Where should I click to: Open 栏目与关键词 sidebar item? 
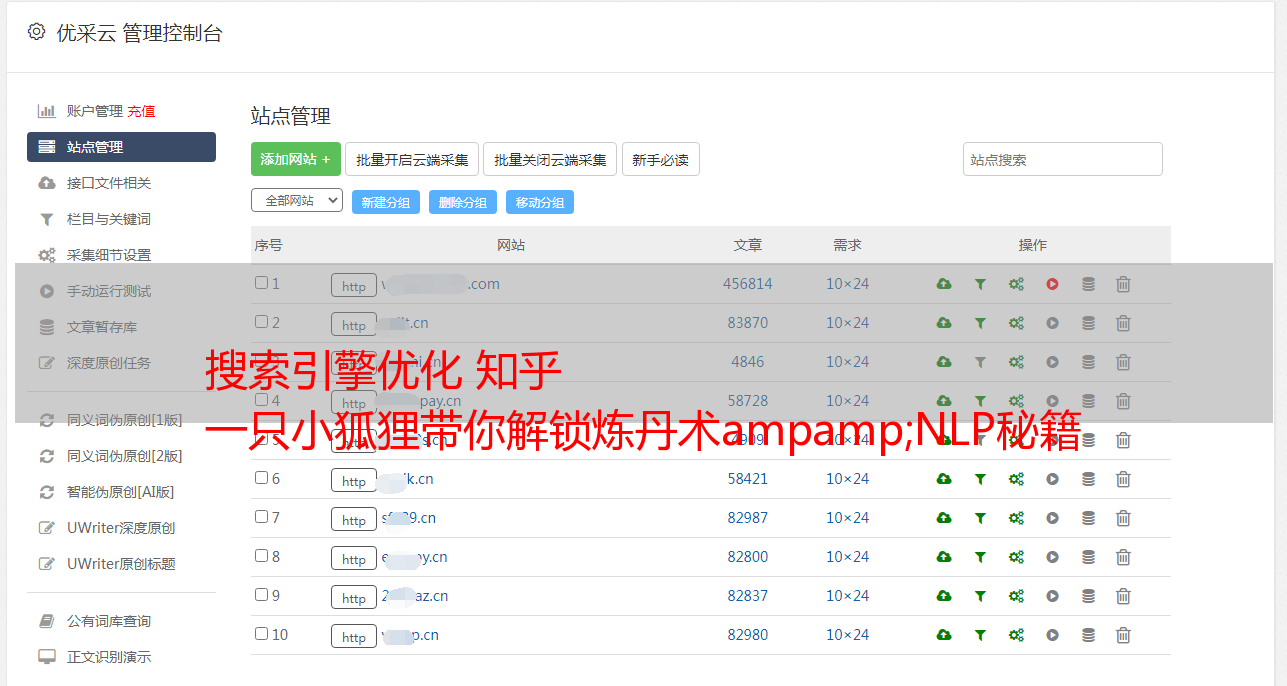coord(109,219)
